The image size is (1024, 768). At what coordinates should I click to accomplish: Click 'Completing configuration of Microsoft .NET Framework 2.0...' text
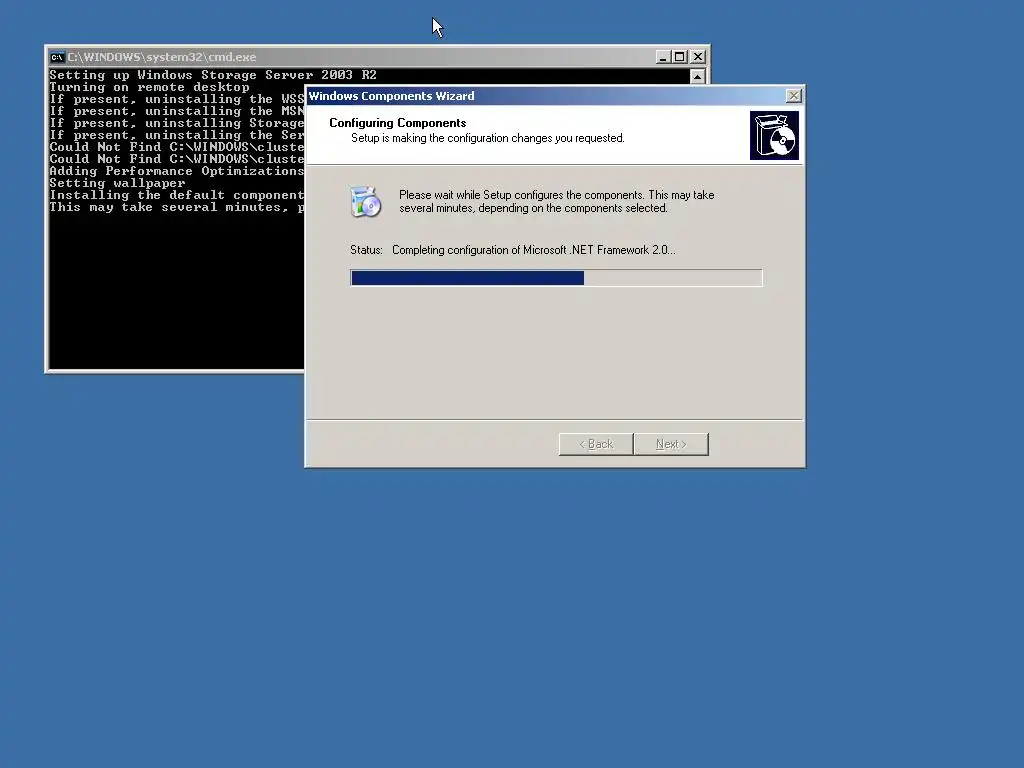click(x=534, y=250)
